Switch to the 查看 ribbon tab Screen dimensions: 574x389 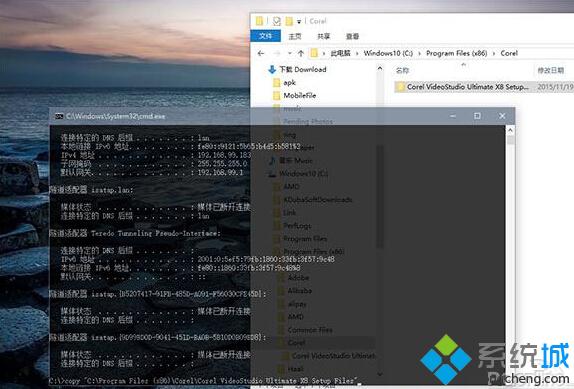point(352,36)
